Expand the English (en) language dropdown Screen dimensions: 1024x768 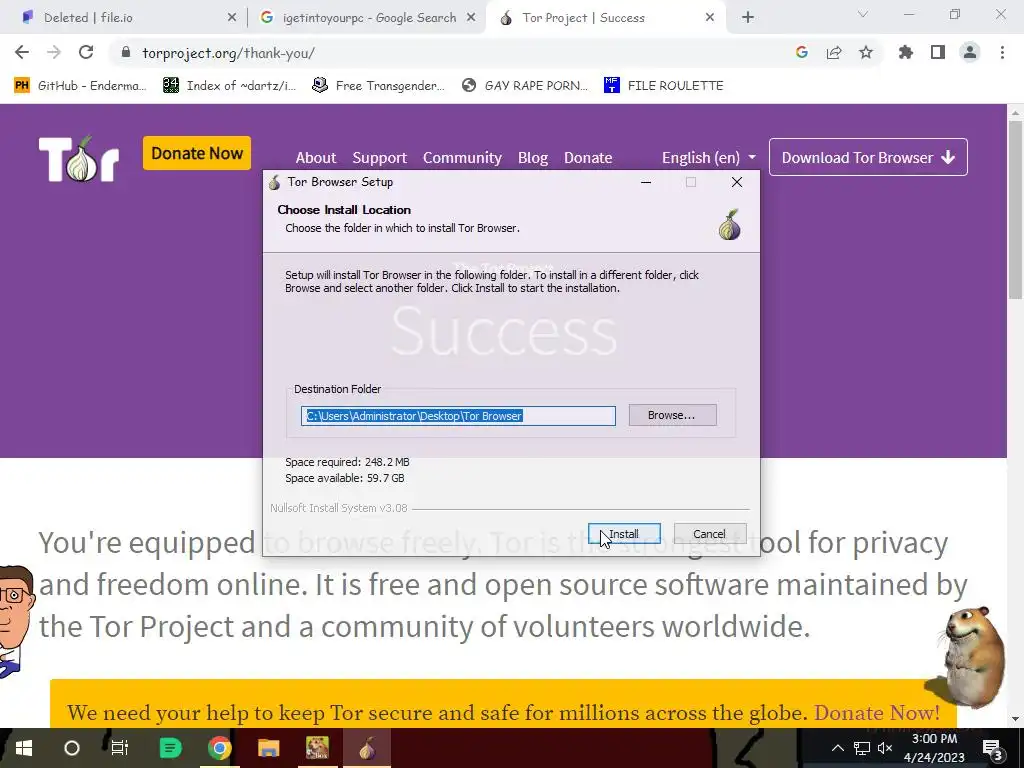point(709,158)
